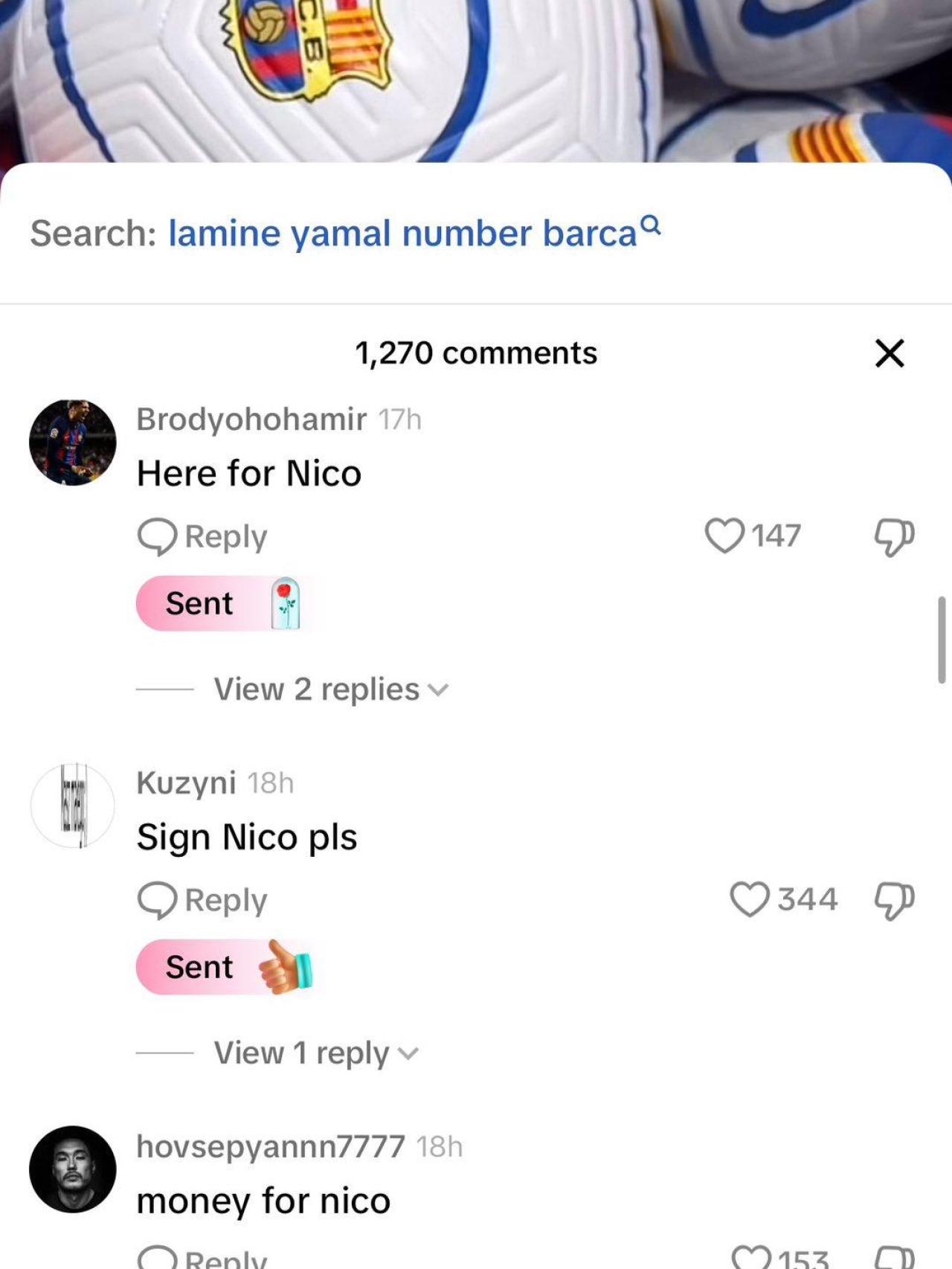
Task: Click the speech bubble icon under Kuzyni
Action: [x=157, y=900]
